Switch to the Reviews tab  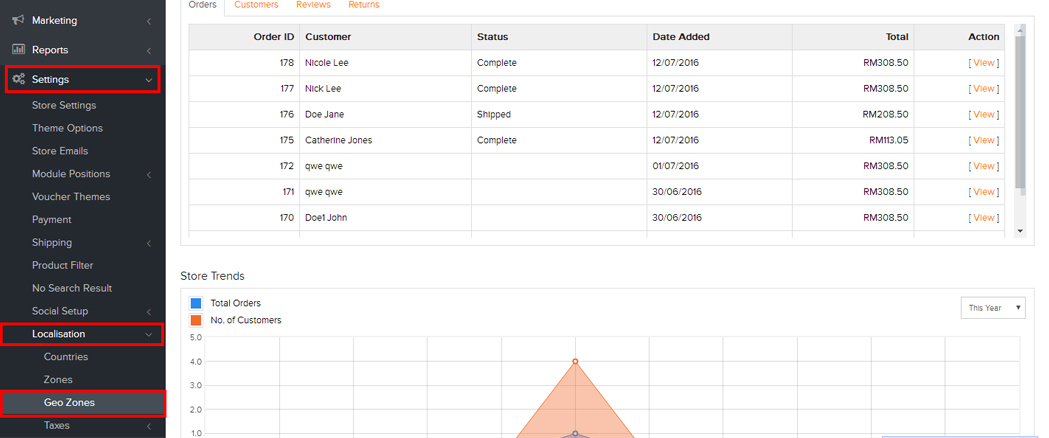(313, 5)
